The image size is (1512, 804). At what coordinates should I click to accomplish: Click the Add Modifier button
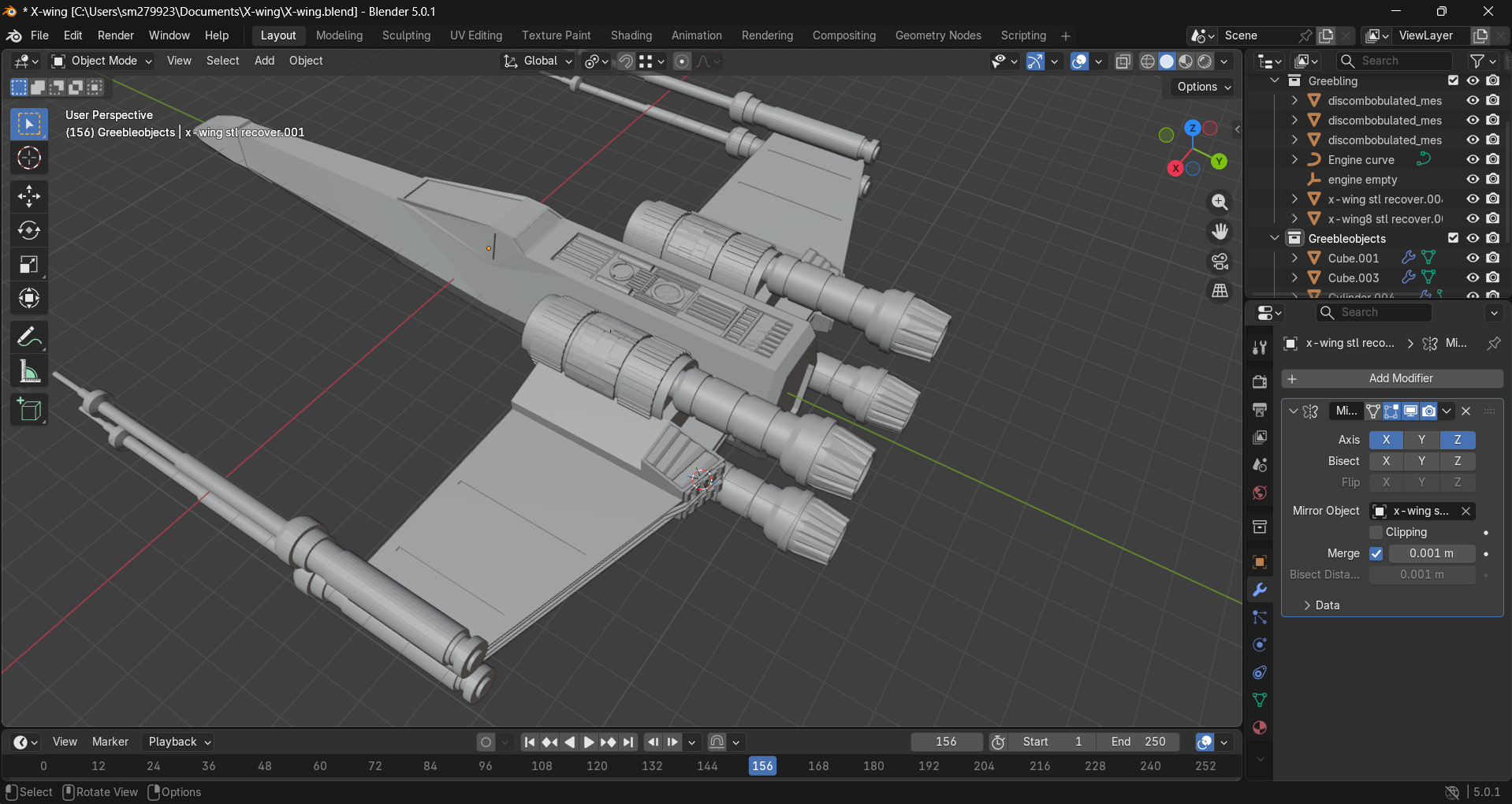1392,378
